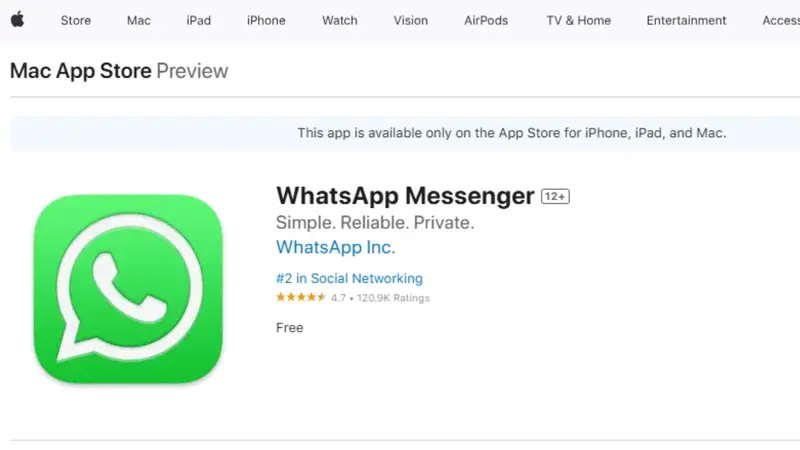Select iPad in the navigation bar
800x450 pixels.
click(198, 20)
